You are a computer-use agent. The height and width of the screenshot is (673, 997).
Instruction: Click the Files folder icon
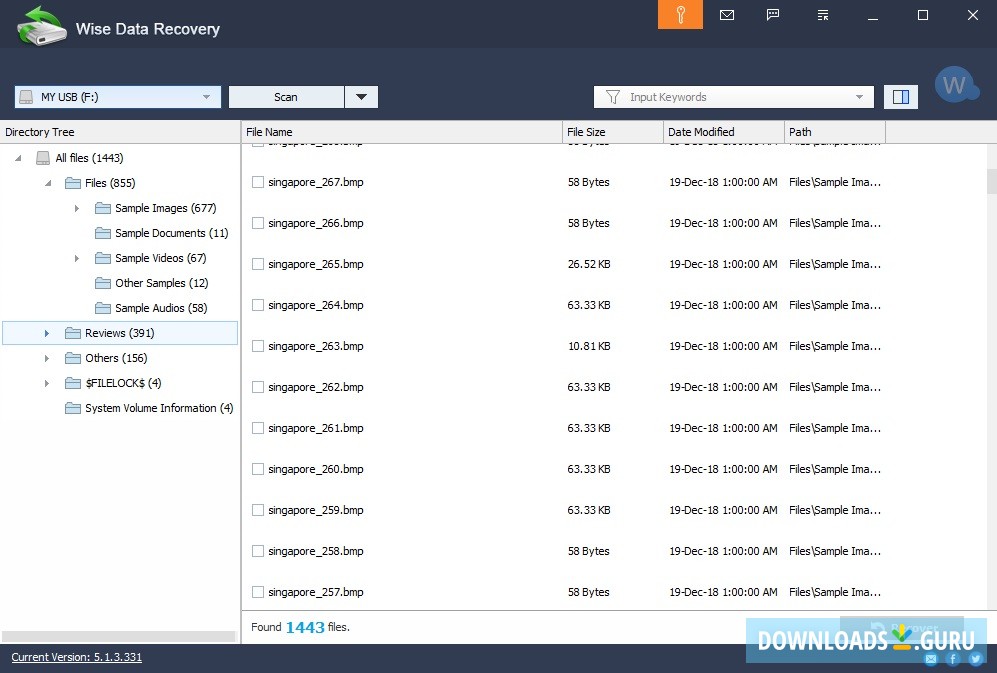[72, 183]
